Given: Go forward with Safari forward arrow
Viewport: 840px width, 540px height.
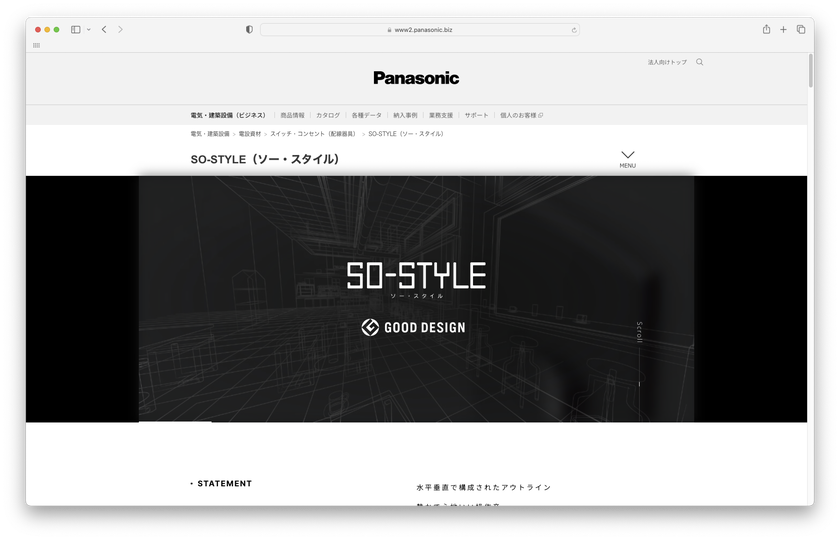Looking at the screenshot, I should click(120, 29).
